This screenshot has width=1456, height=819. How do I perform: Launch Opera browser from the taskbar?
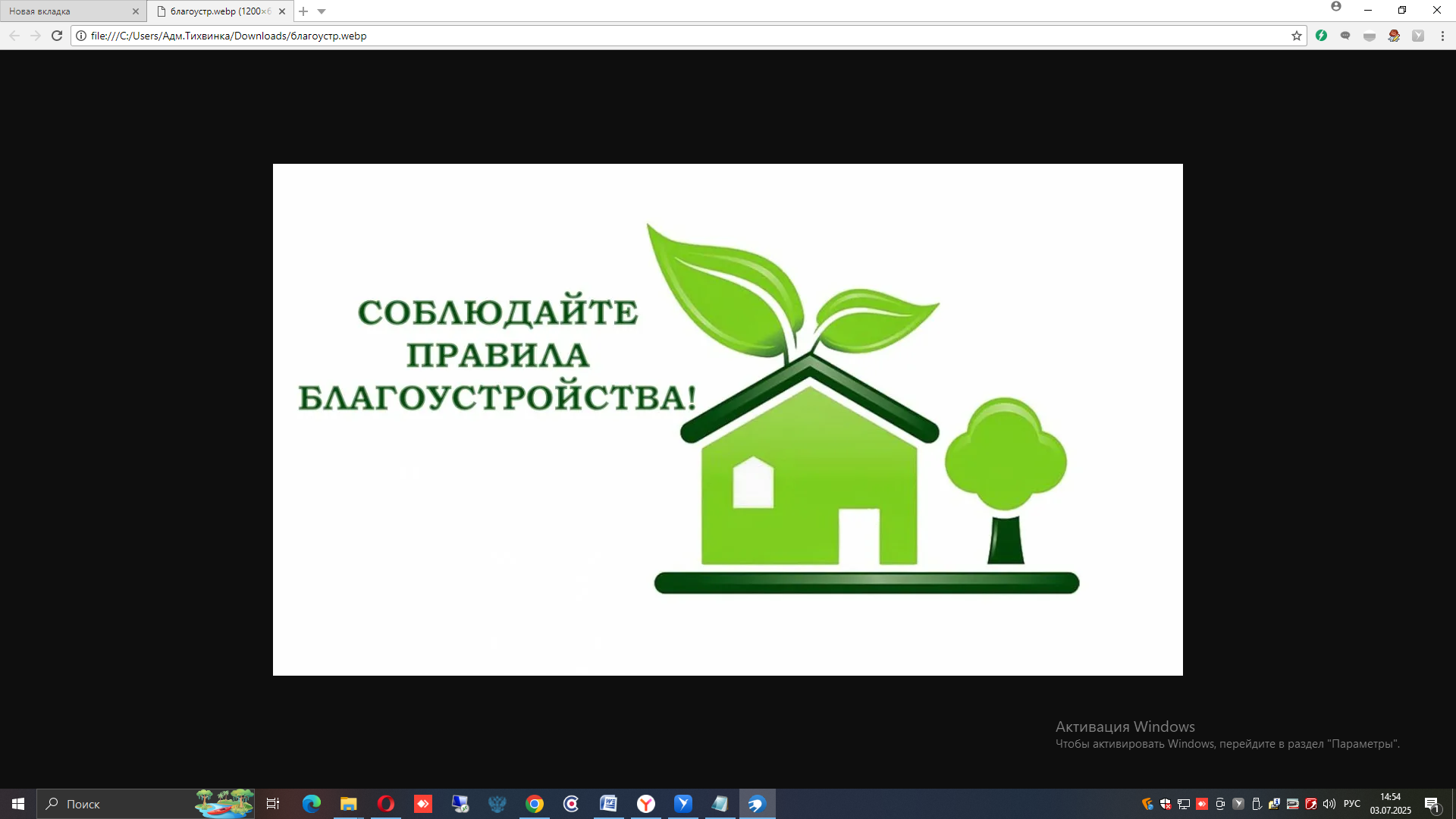(386, 804)
